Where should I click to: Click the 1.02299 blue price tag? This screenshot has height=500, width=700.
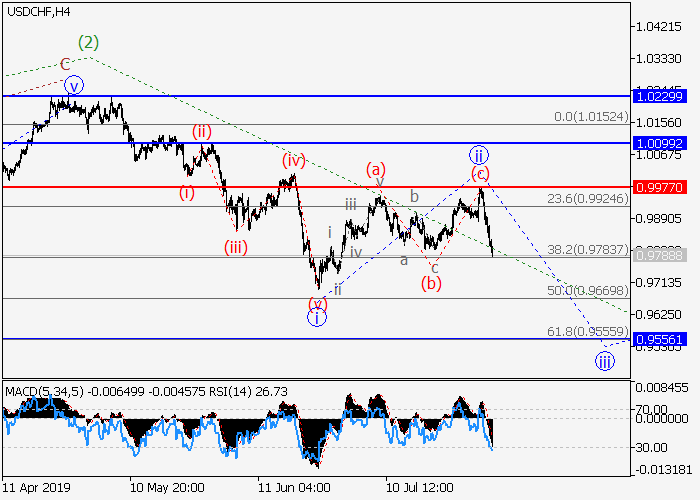coord(658,96)
